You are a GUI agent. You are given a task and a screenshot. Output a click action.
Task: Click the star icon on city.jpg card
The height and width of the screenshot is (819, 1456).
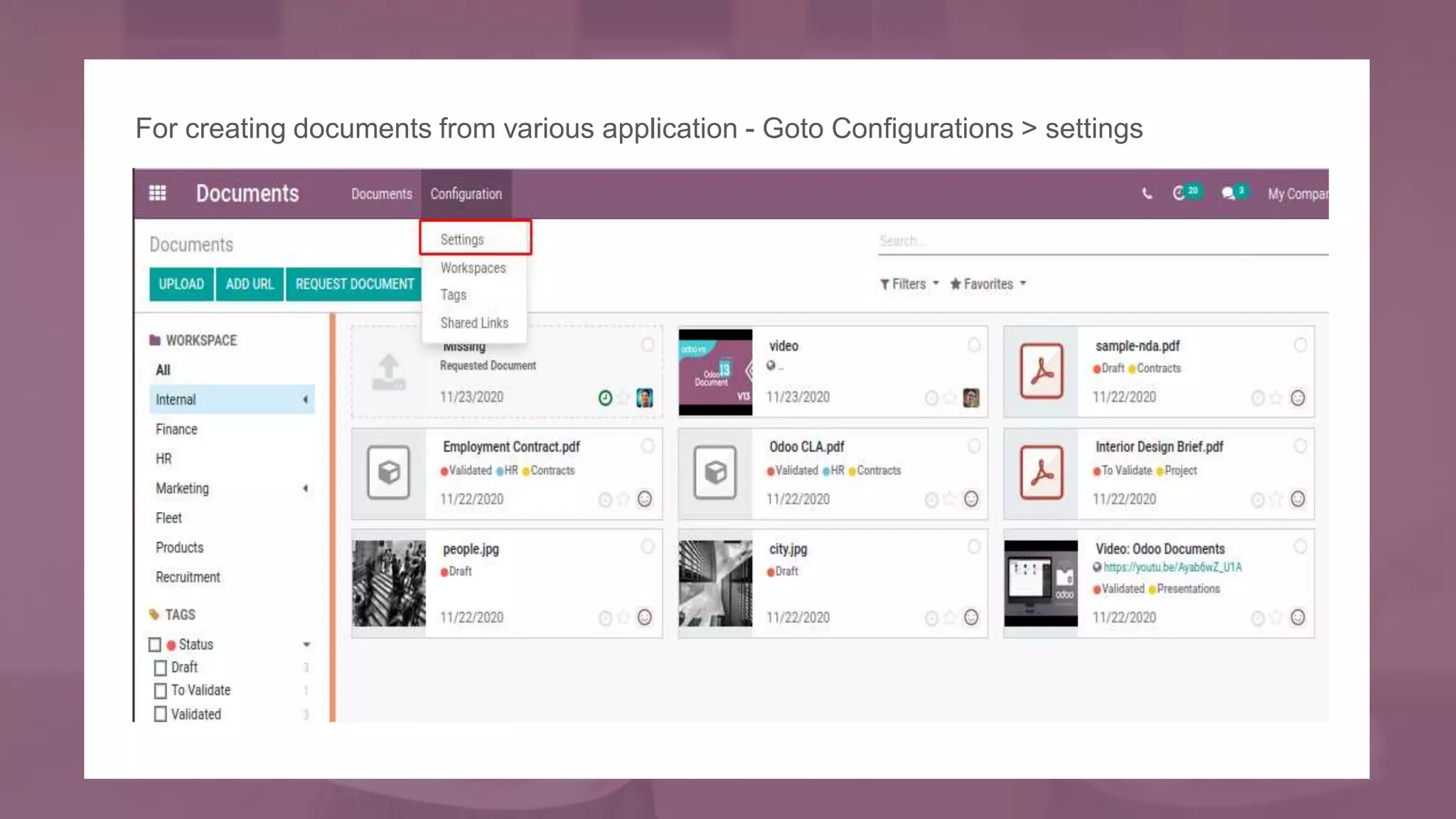tap(951, 618)
